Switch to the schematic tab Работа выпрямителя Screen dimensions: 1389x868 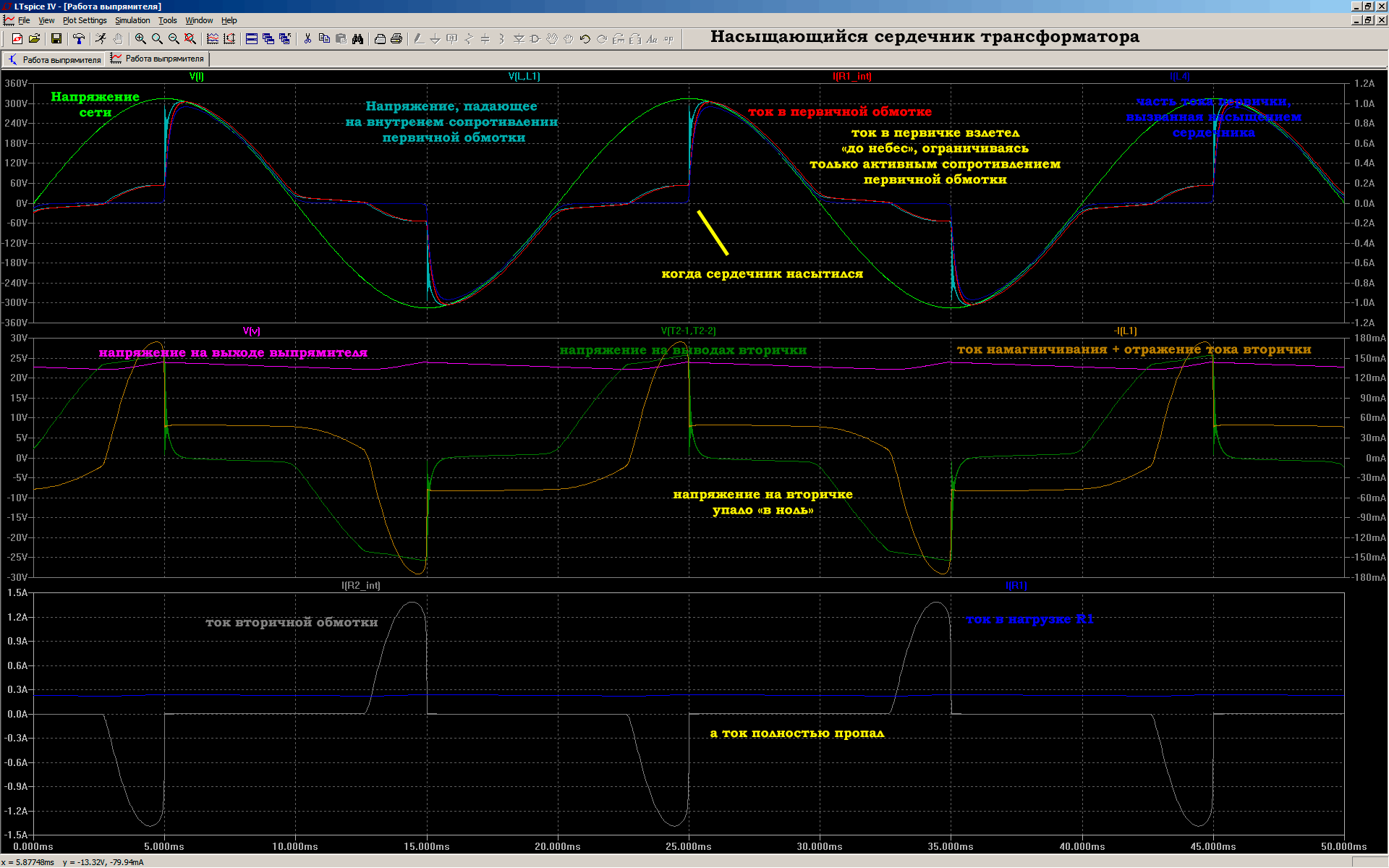[x=54, y=59]
